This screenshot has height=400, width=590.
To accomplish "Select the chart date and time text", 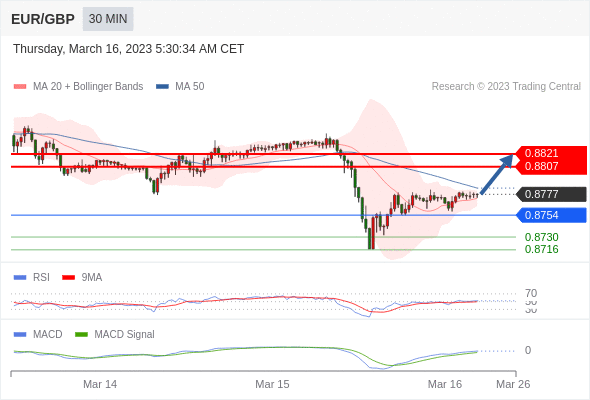I will [x=129, y=49].
